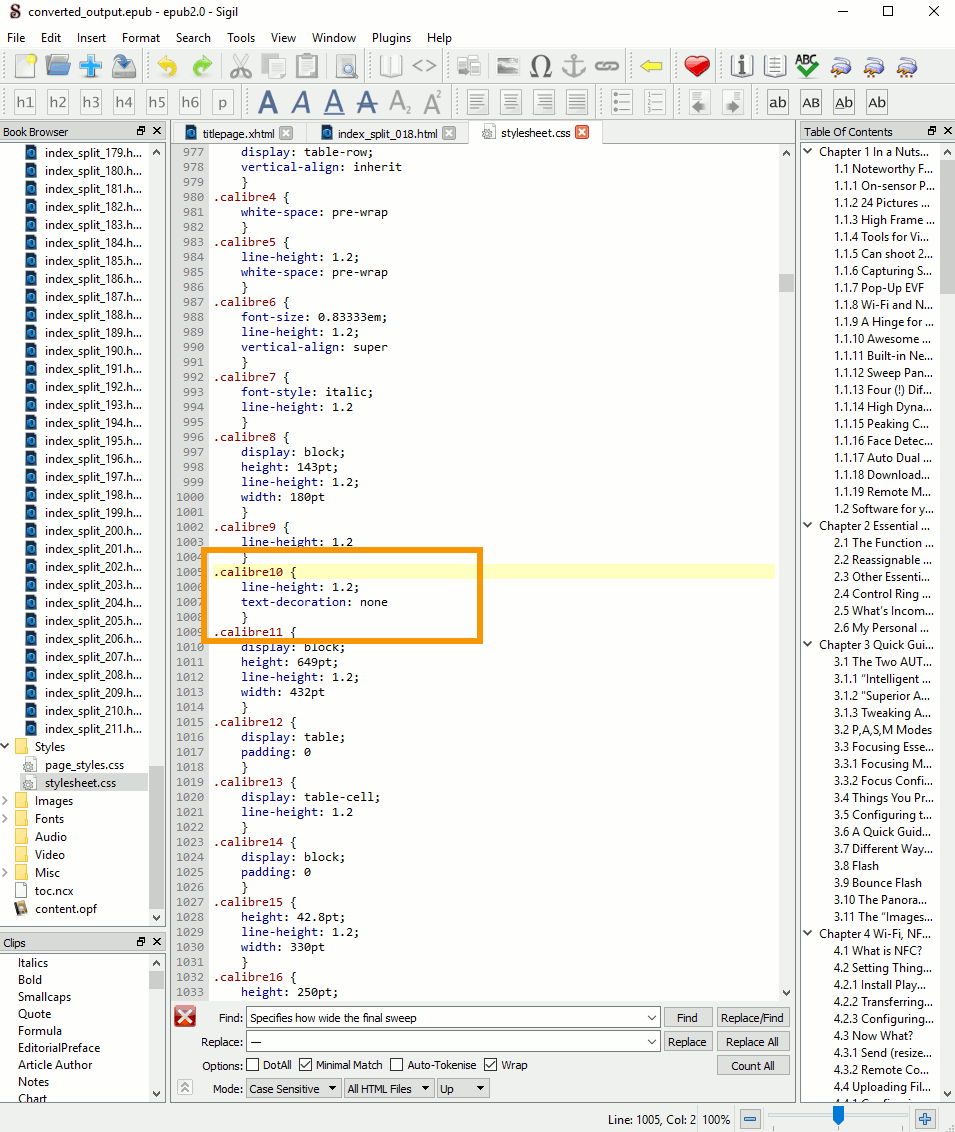955x1132 pixels.
Task: Open the Plugins menu
Action: tap(391, 38)
